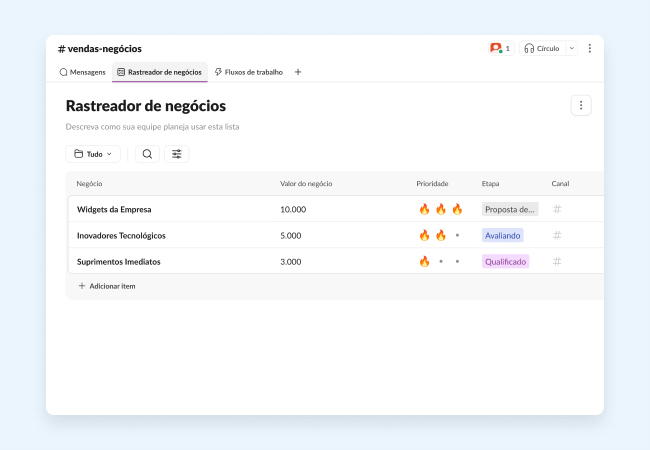This screenshot has width=650, height=450.
Task: Click the search icon in list toolbar
Action: (147, 154)
